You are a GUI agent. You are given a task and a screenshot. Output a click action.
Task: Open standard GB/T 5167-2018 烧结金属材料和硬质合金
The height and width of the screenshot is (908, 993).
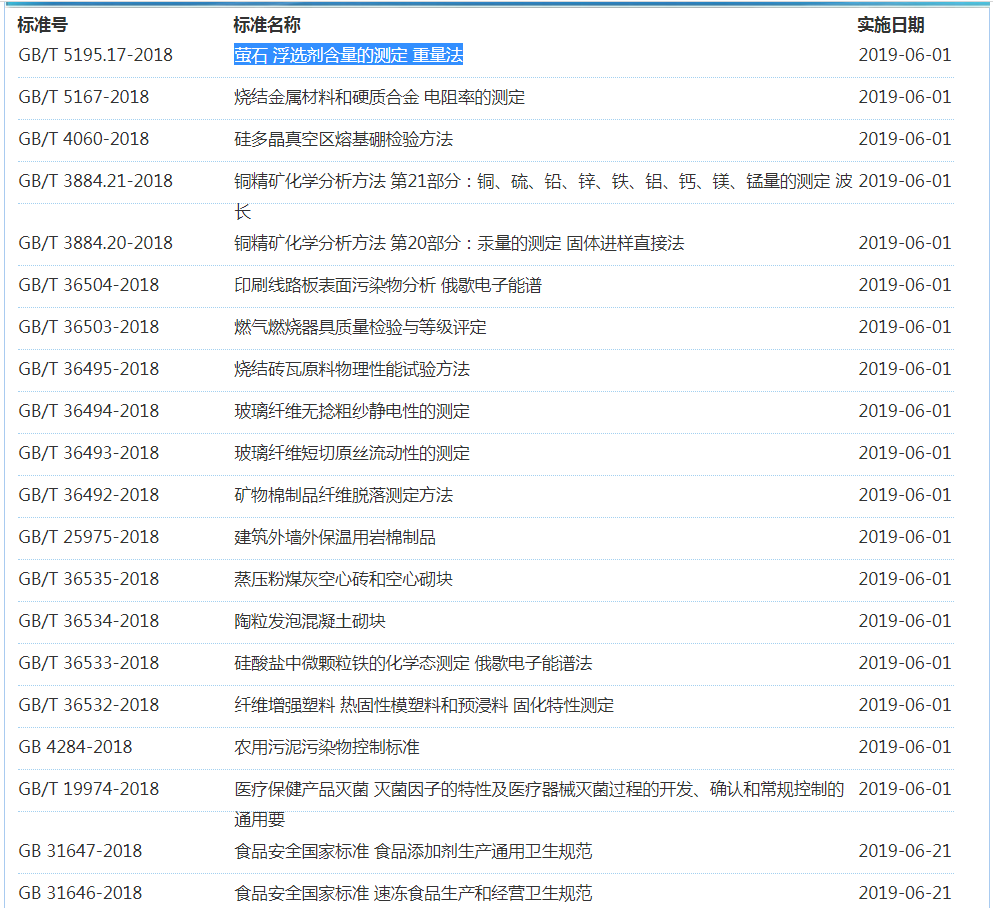click(379, 97)
